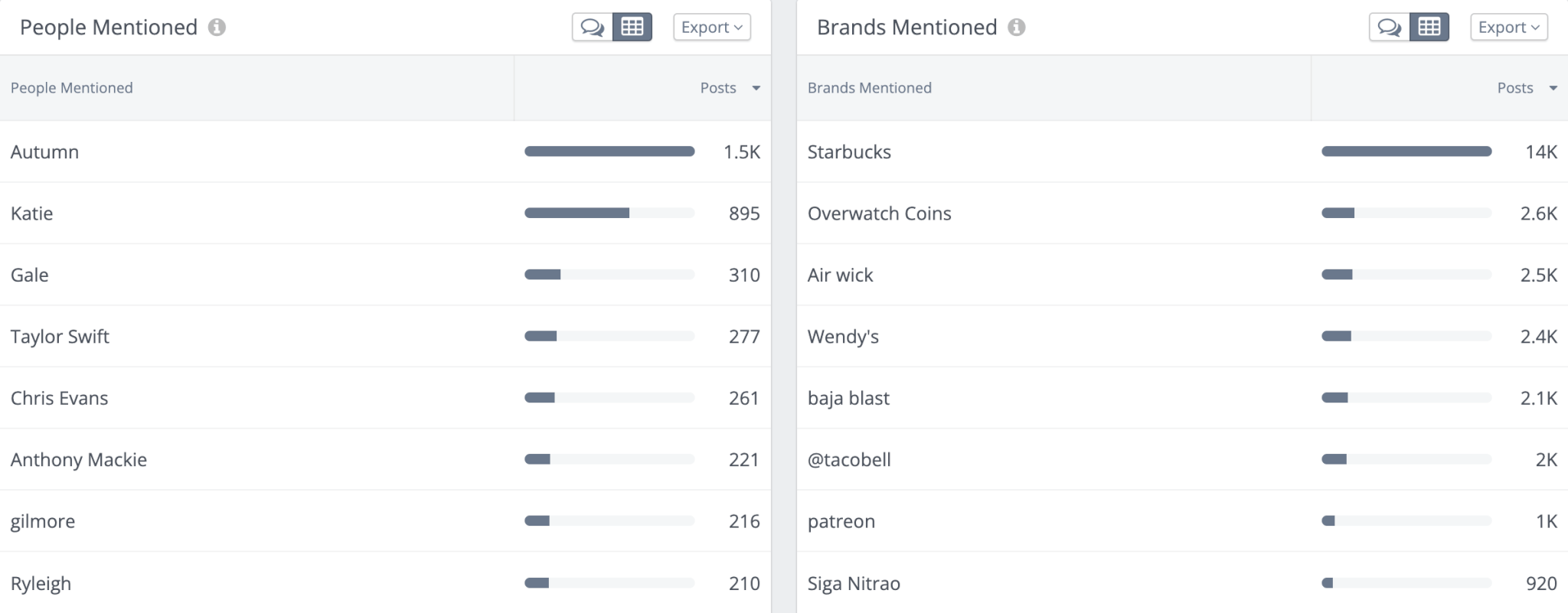The width and height of the screenshot is (1568, 613).
Task: Click the table view icon for Brands Mentioned
Action: [x=1430, y=27]
